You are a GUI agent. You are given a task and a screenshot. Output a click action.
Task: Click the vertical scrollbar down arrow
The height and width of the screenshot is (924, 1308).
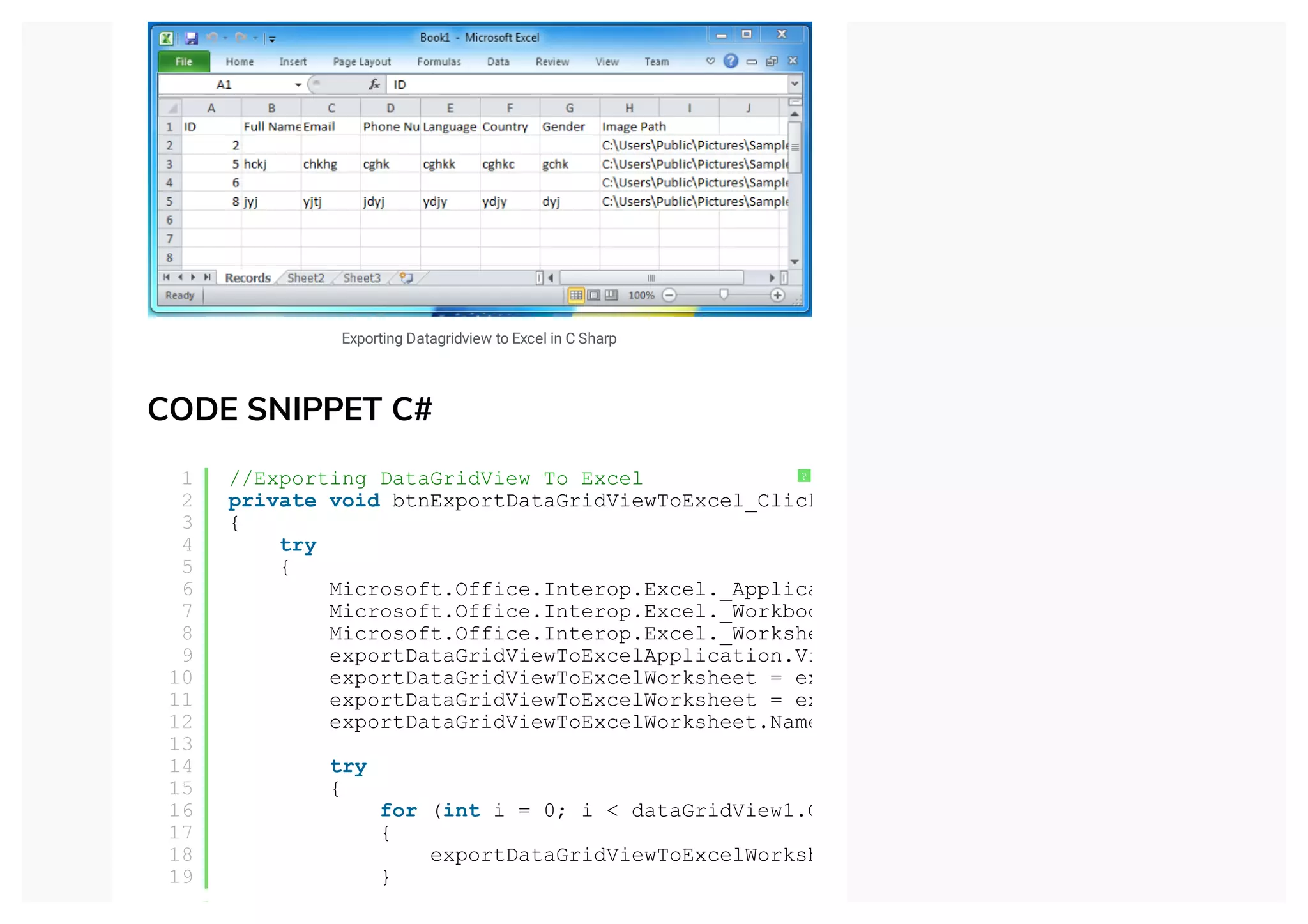[795, 262]
